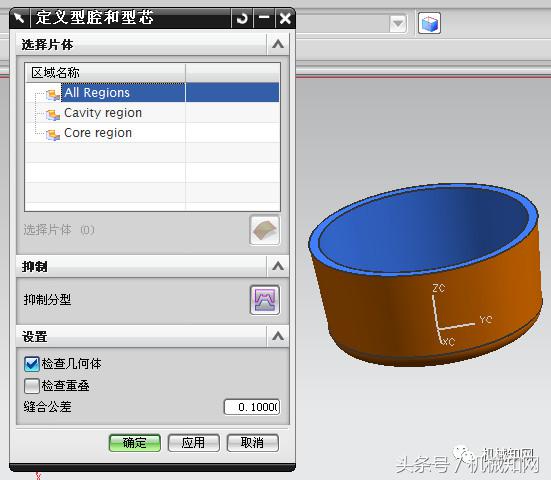The height and width of the screenshot is (480, 551).
Task: Click the 缝合公差 tolerance input field
Action: point(252,407)
